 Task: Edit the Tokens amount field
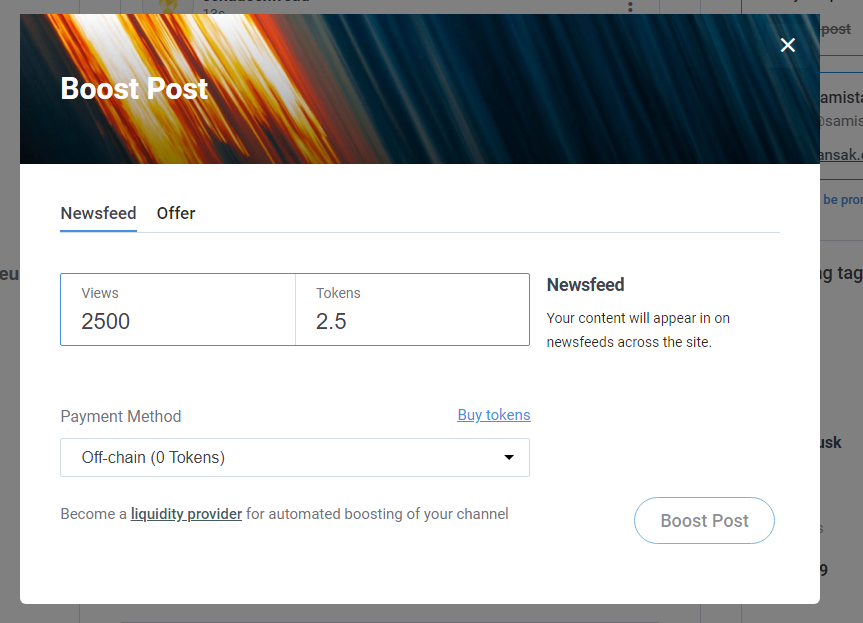point(412,310)
